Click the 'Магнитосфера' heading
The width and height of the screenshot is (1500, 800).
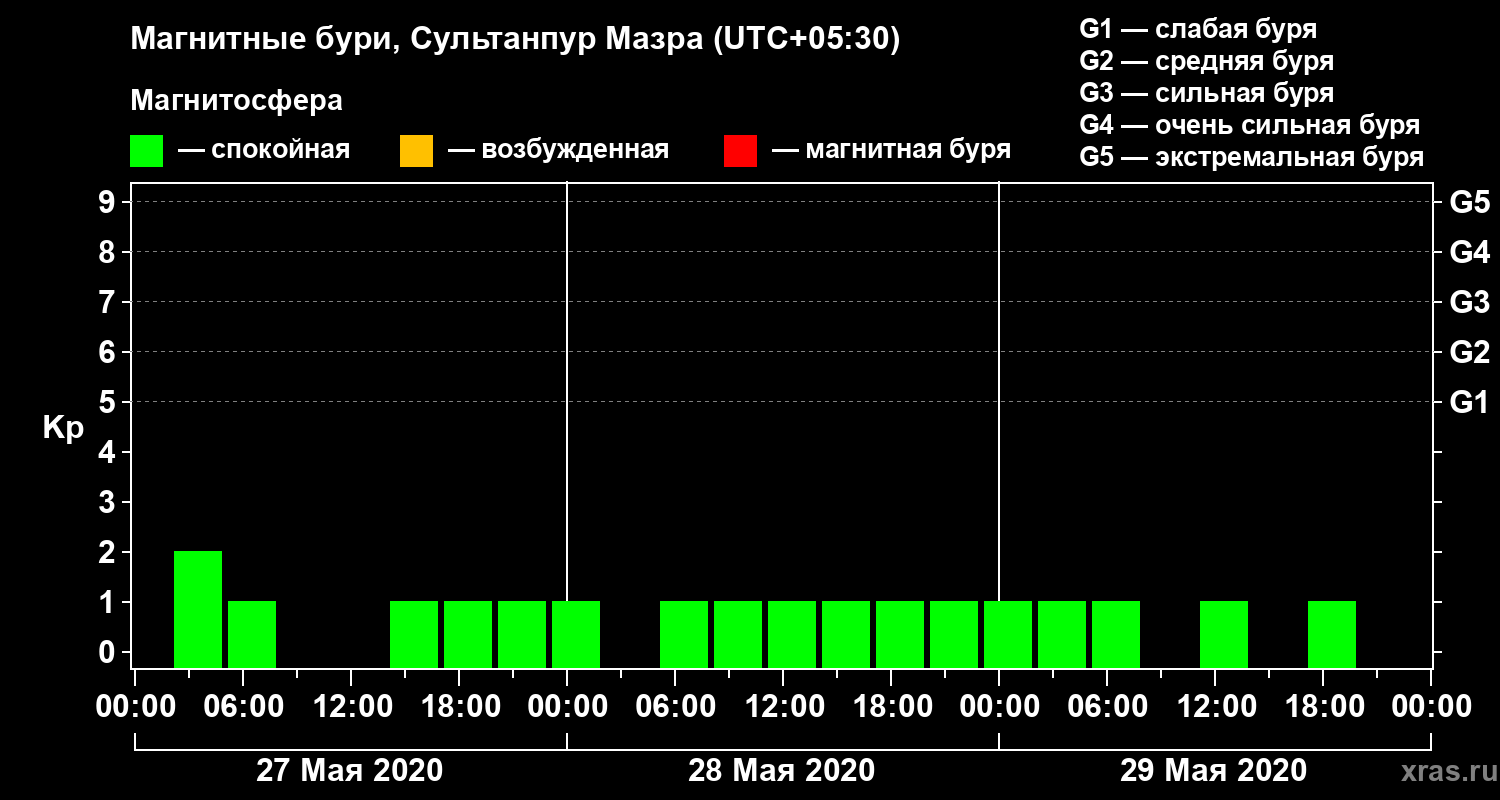[x=237, y=101]
